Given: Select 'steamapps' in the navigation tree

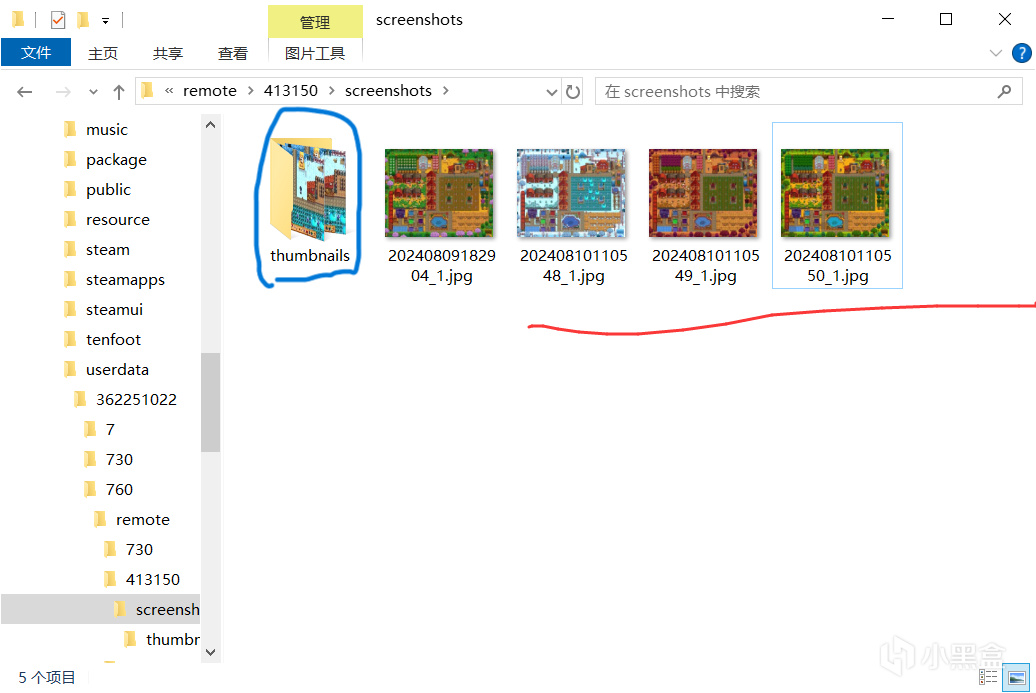Looking at the screenshot, I should coord(125,279).
